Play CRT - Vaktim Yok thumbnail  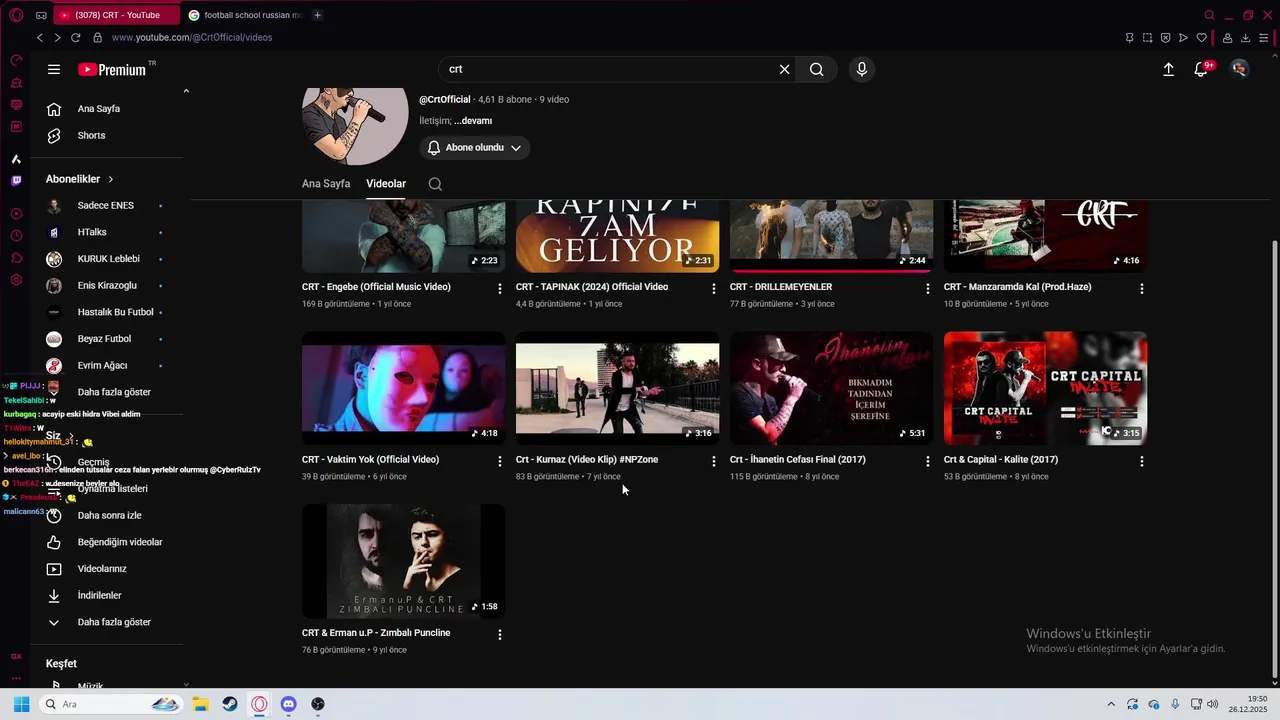[x=403, y=388]
